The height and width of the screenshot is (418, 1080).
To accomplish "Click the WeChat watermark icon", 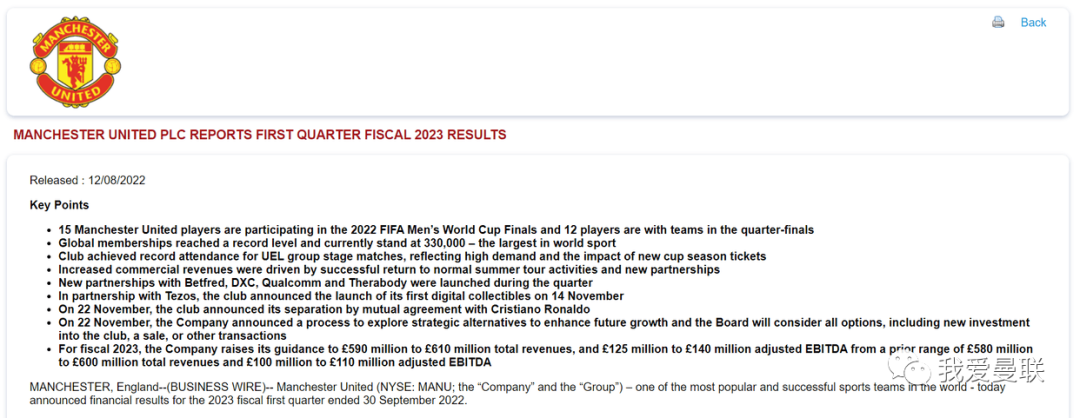I will [x=904, y=371].
